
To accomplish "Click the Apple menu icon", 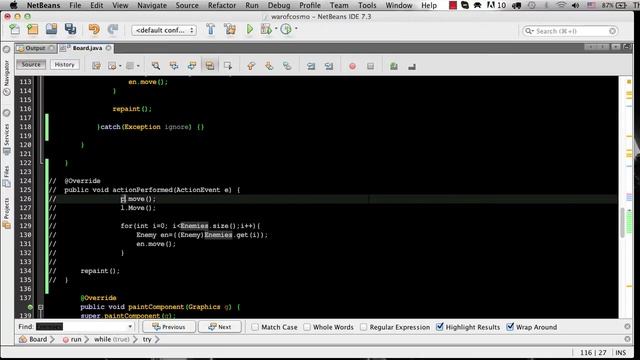I will click(13, 5).
